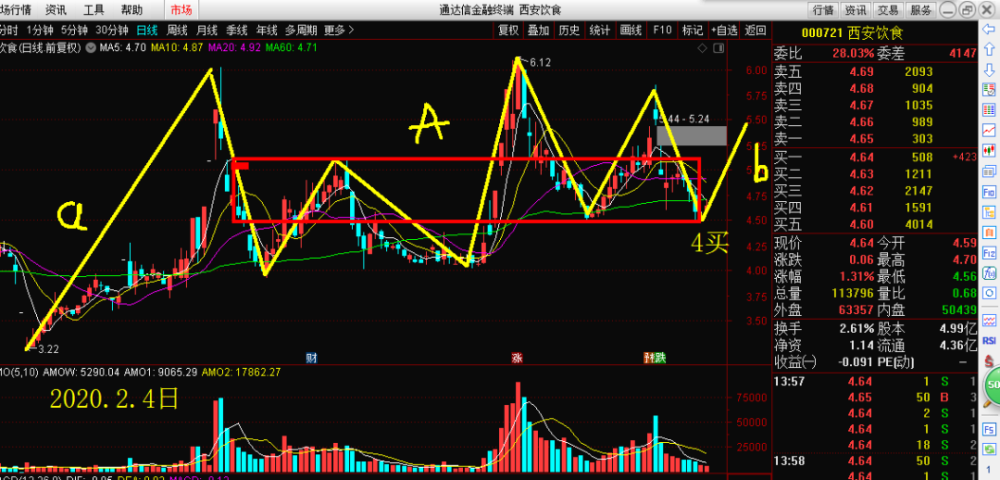The width and height of the screenshot is (1000, 480).
Task: Click the down arrow next stock icon
Action: [x=989, y=69]
